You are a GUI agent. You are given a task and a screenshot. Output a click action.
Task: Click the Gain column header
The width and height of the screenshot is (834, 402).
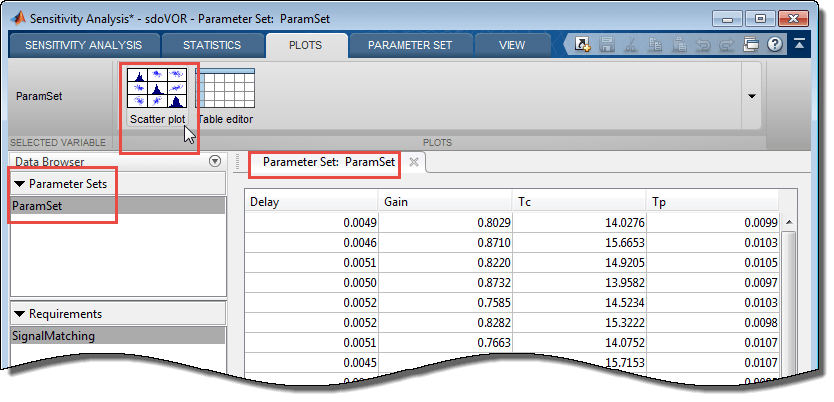point(446,202)
